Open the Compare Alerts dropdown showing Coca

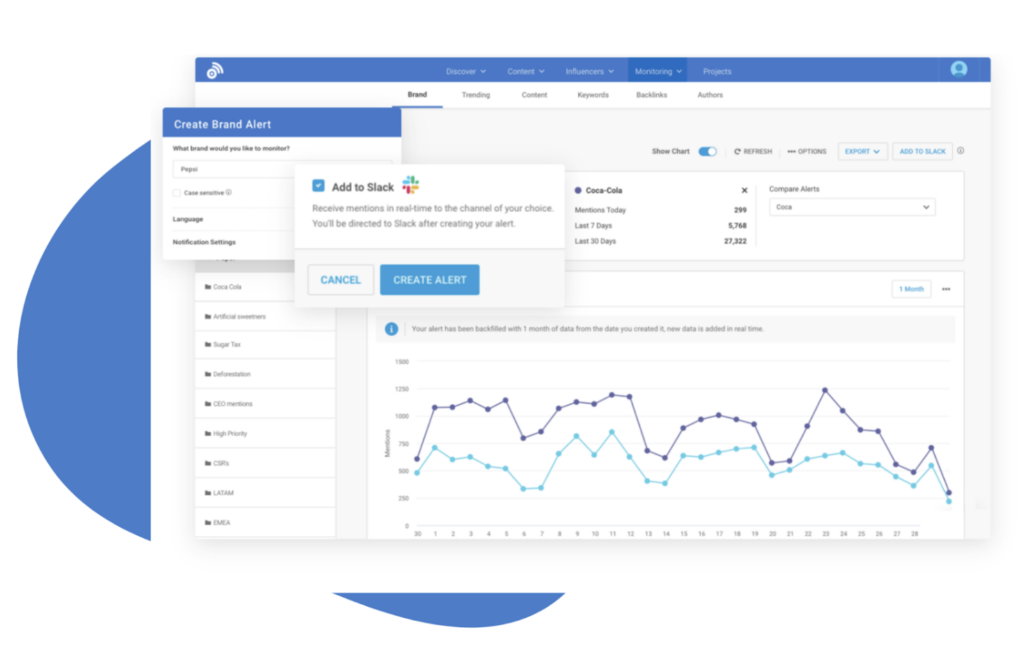[852, 207]
